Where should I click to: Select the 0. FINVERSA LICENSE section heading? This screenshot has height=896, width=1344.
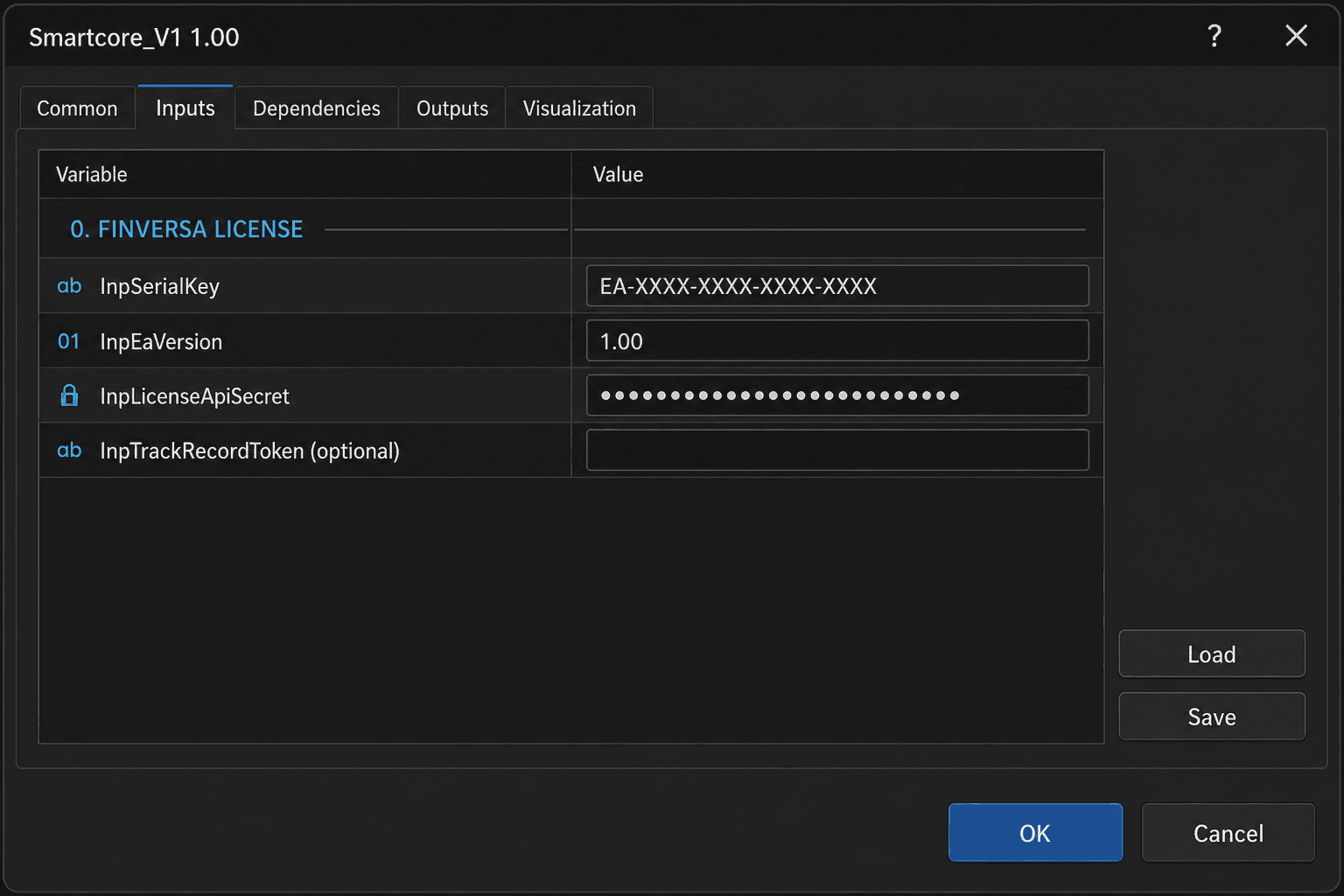(x=186, y=229)
